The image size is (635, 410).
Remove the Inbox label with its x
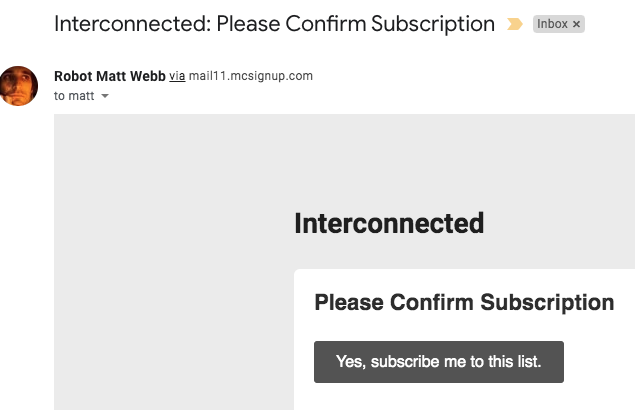(576, 24)
